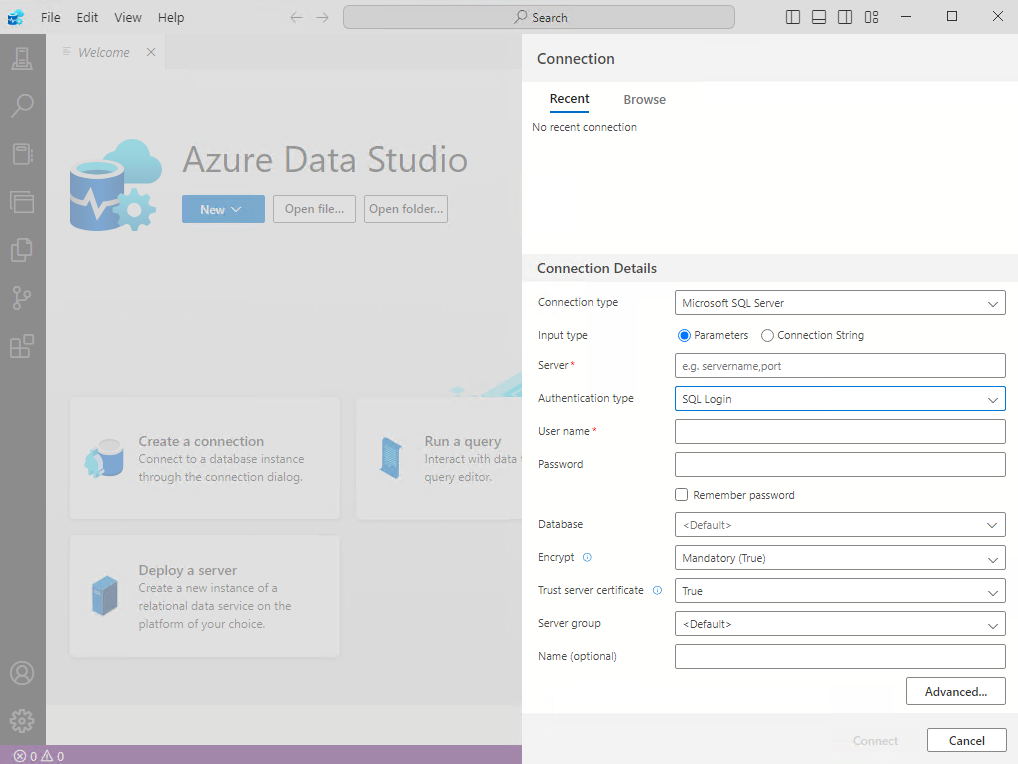The width and height of the screenshot is (1018, 764).
Task: Expand the Connection type dropdown
Action: (x=840, y=303)
